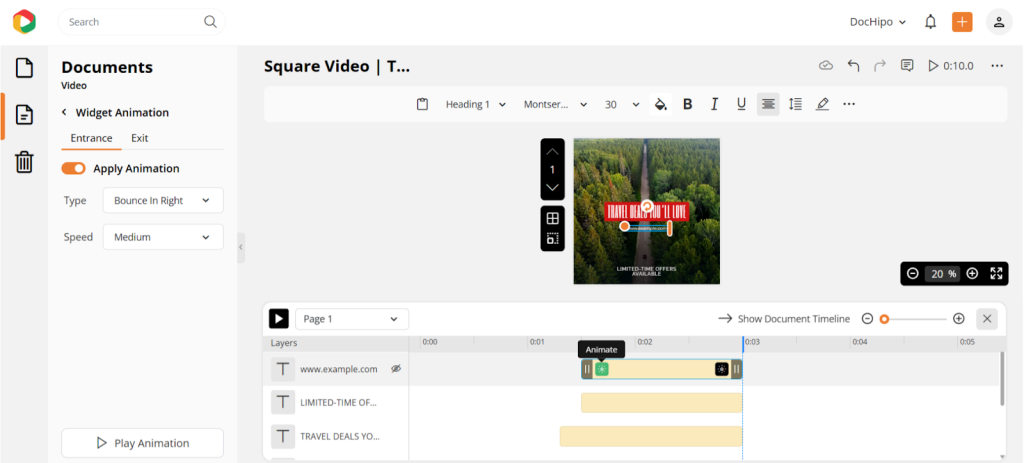Open the user profile avatar
The width and height of the screenshot is (1024, 463).
(999, 22)
